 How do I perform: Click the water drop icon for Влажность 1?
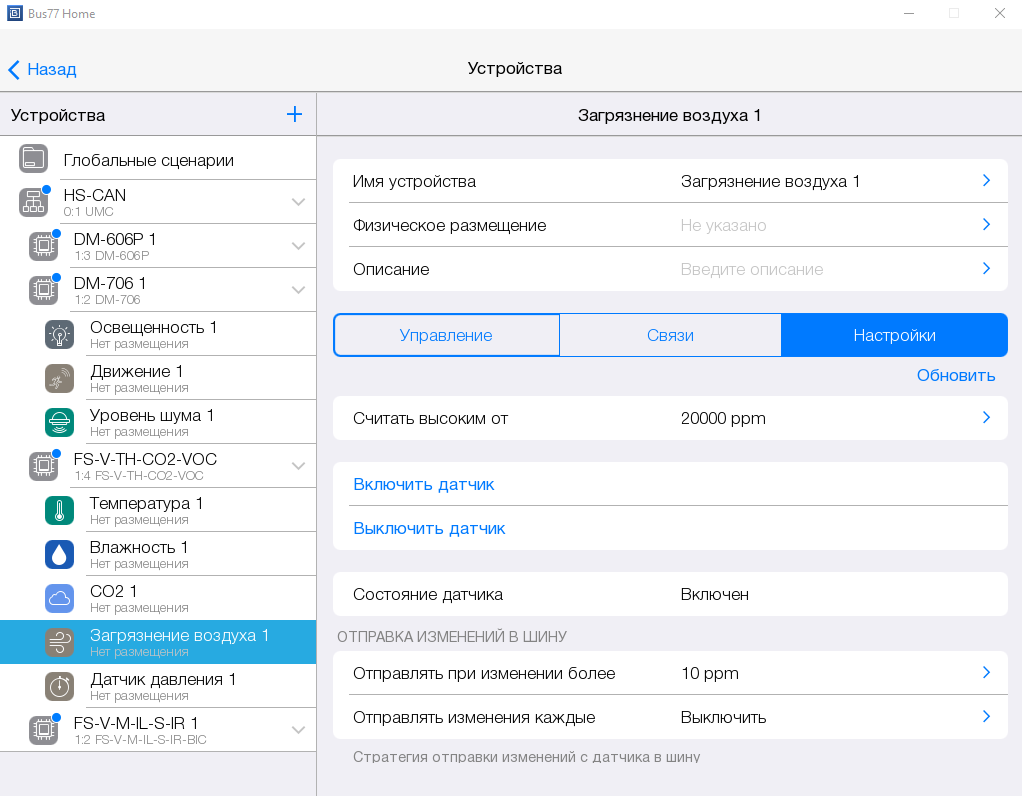[x=60, y=555]
